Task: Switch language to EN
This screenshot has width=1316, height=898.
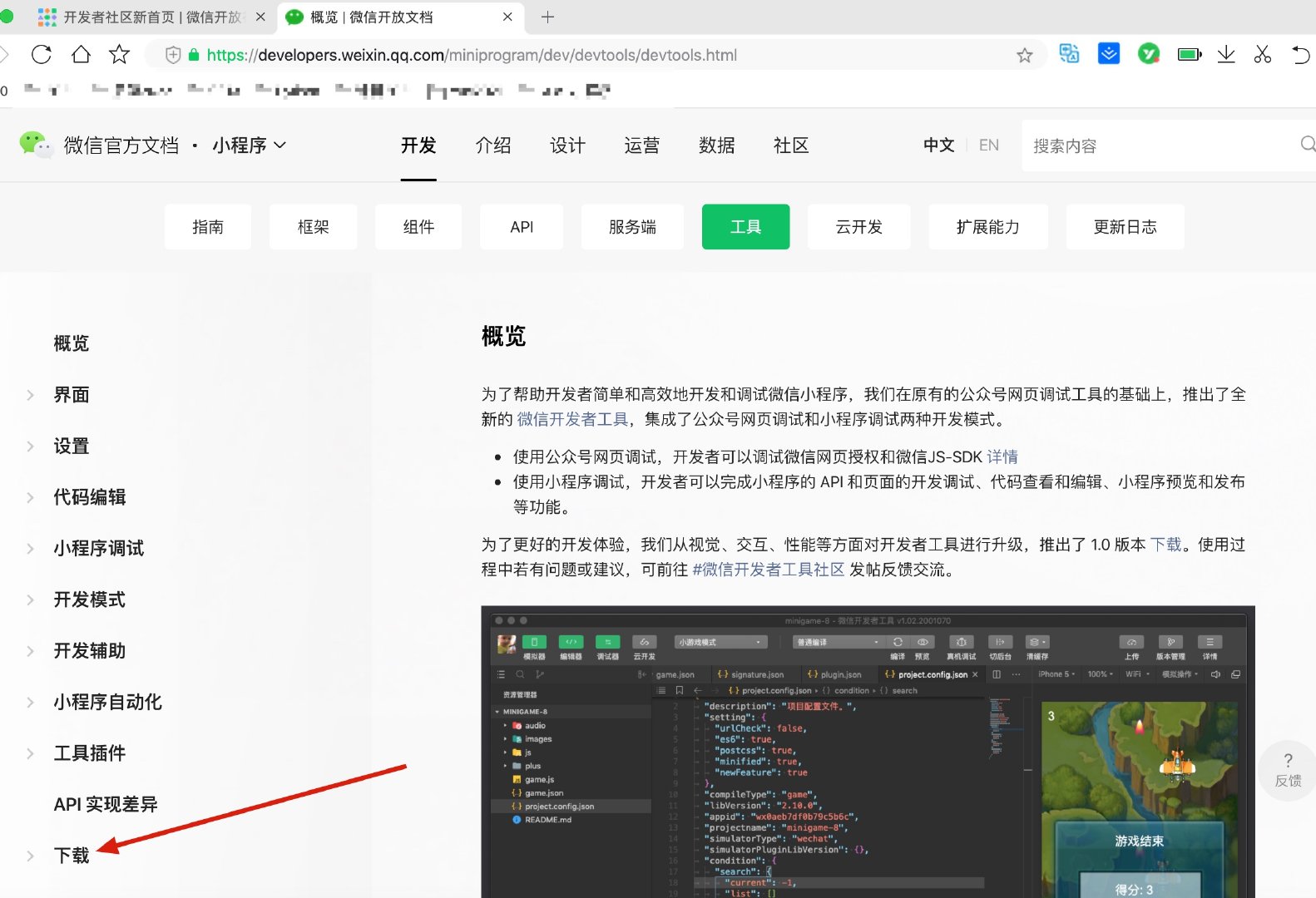Action: (989, 146)
